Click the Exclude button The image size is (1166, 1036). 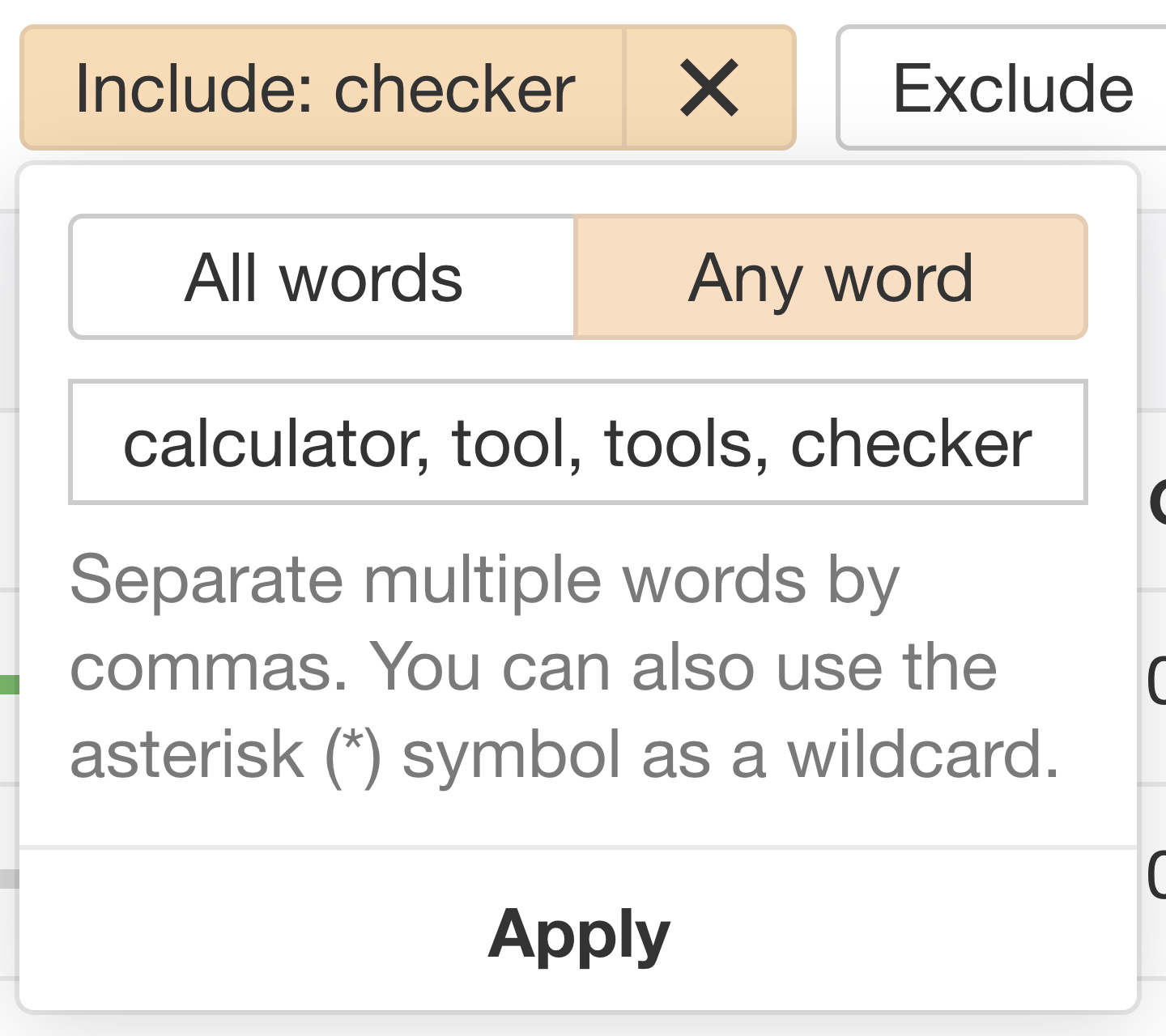pos(1012,88)
